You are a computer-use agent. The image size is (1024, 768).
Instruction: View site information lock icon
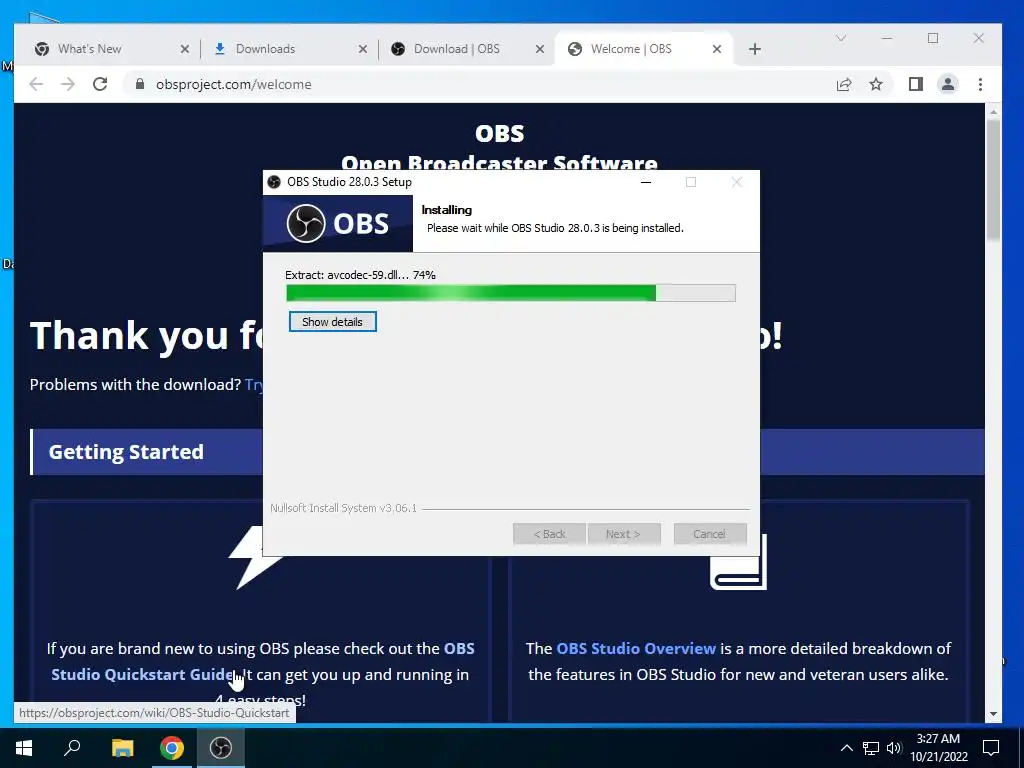click(139, 84)
